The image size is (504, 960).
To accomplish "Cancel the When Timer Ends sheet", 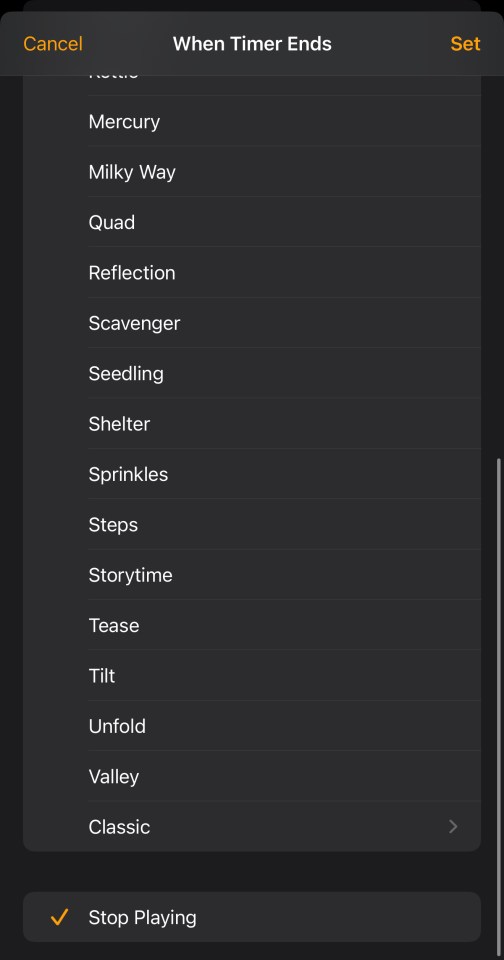I will point(53,43).
